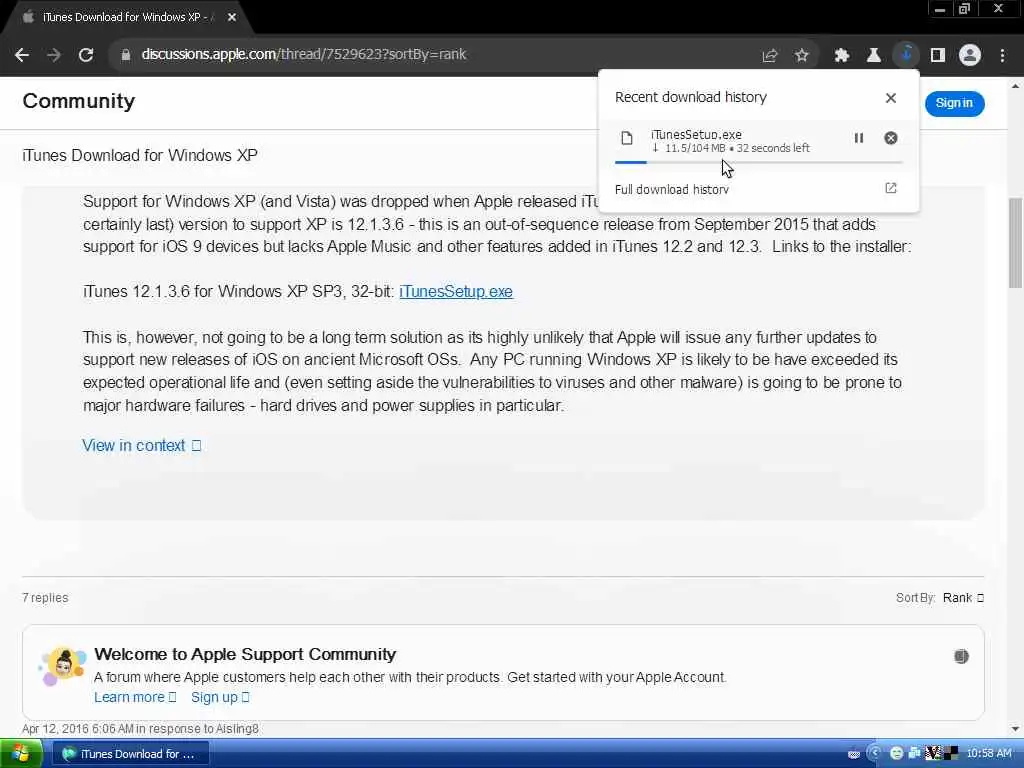Click the scrollbar down arrow
Image resolution: width=1024 pixels, height=768 pixels.
[x=1015, y=728]
